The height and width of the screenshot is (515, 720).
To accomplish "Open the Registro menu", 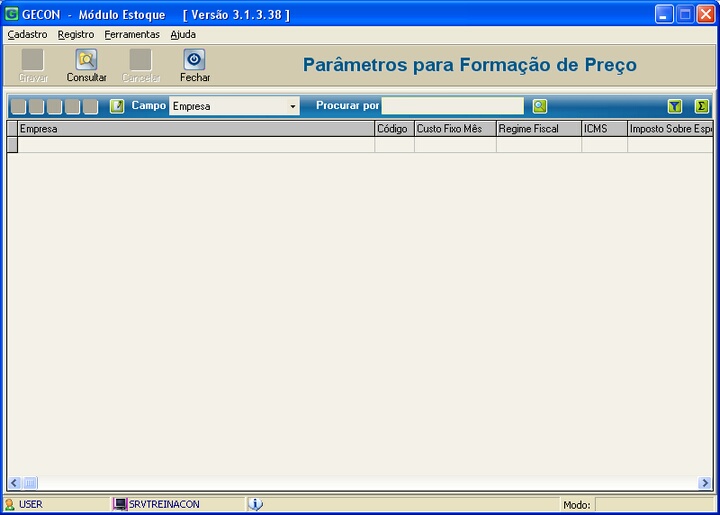I will tap(76, 34).
